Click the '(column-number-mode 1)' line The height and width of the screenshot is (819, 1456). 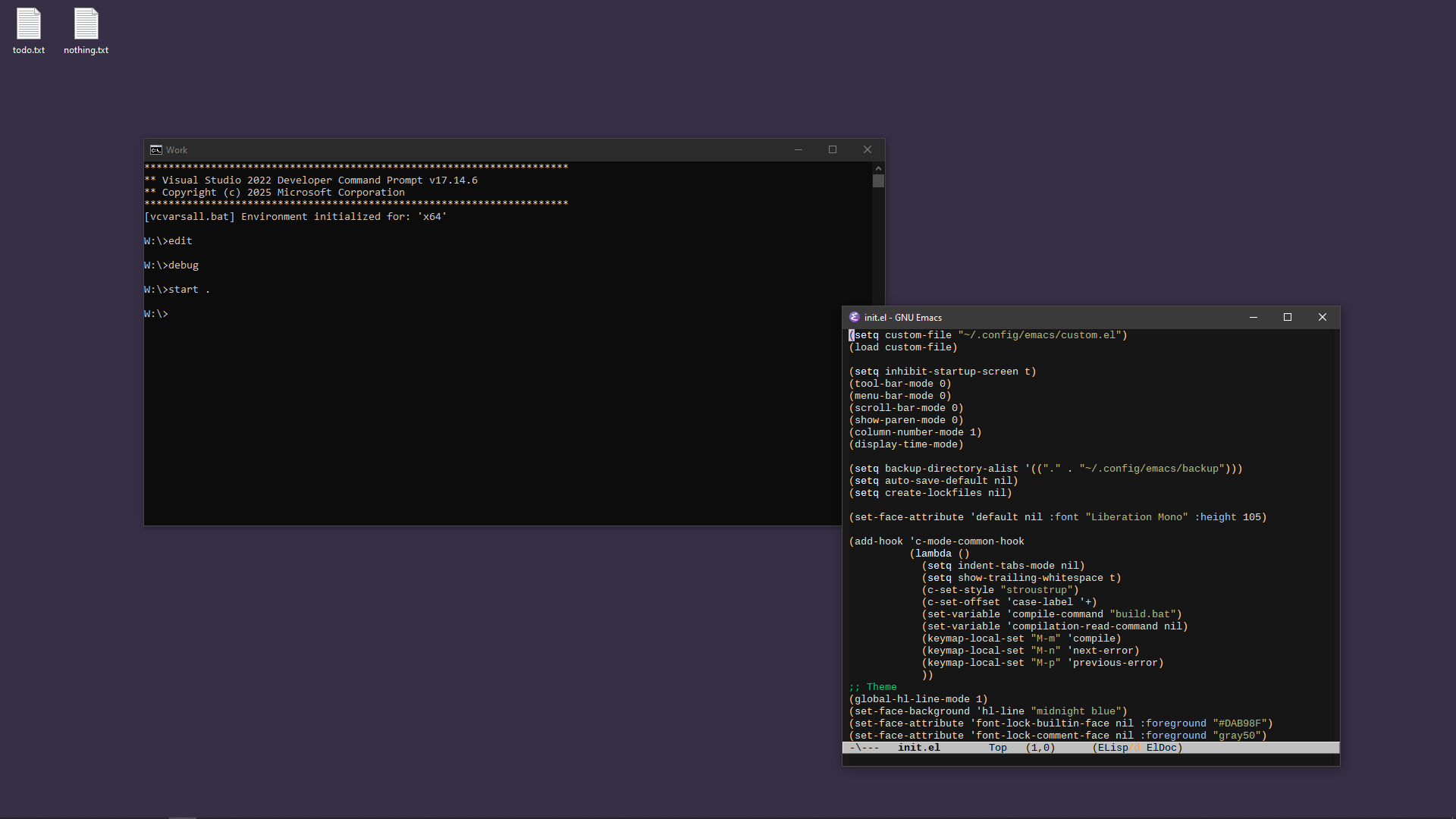915,432
